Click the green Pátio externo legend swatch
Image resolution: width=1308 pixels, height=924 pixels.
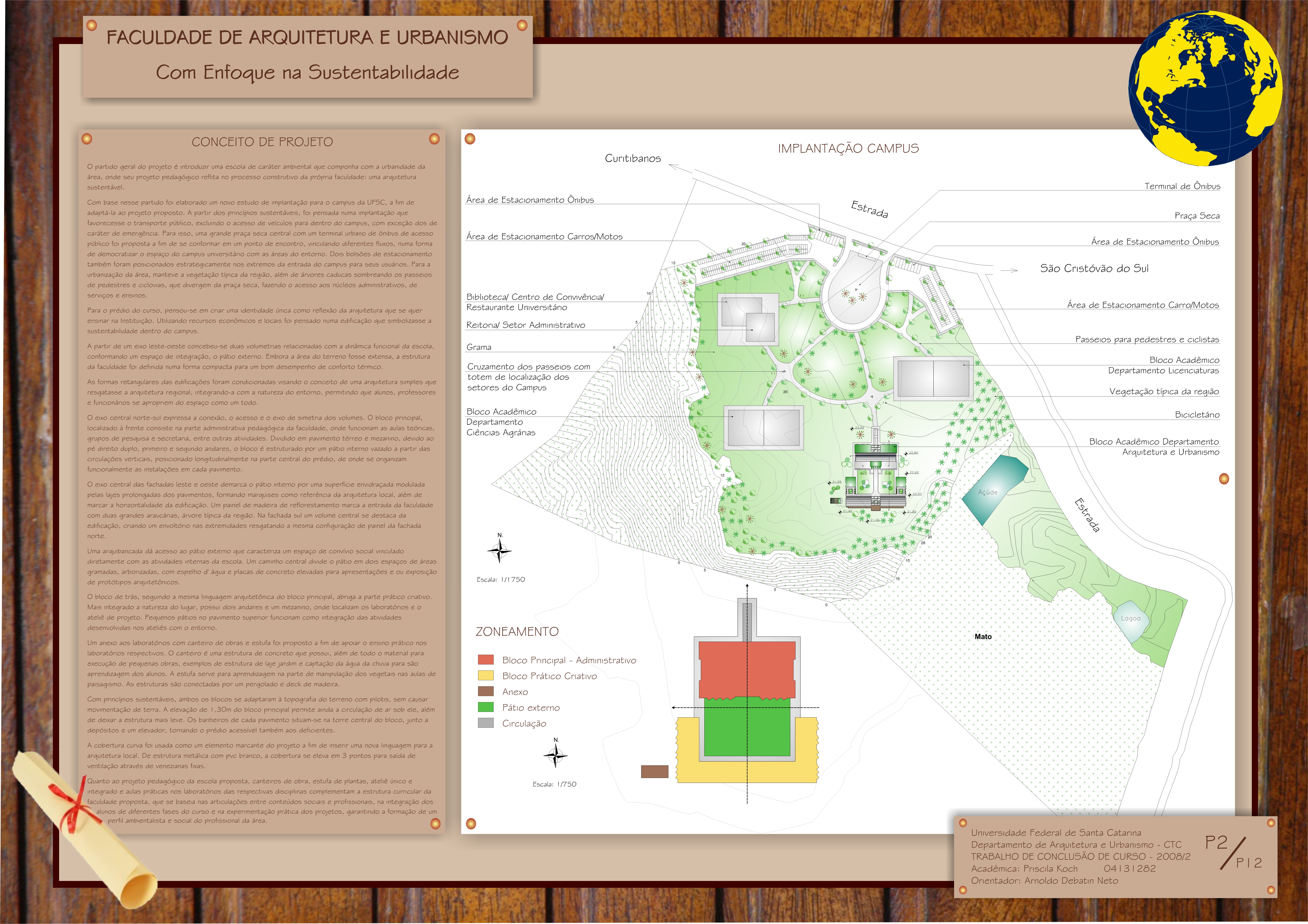tap(485, 707)
